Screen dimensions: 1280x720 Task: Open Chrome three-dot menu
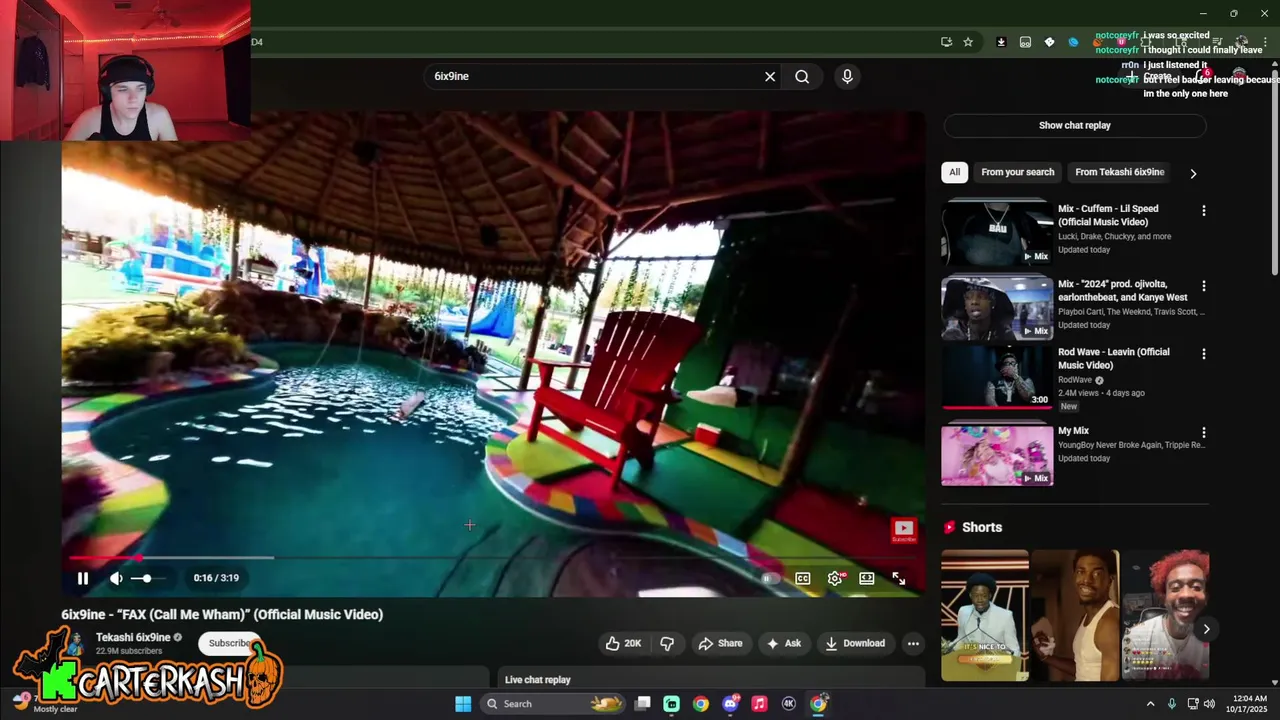pos(1265,42)
